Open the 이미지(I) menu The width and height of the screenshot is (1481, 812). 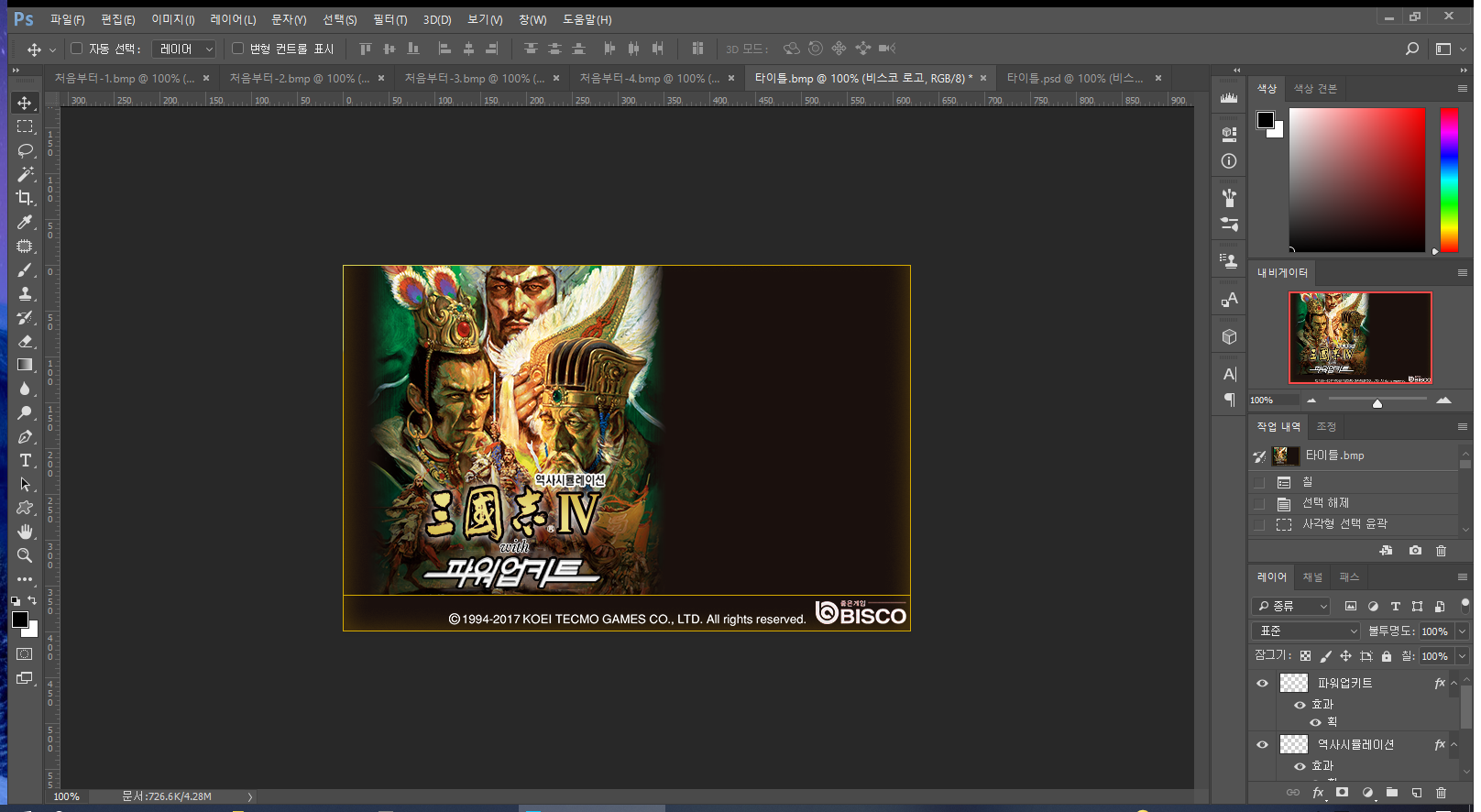(x=172, y=19)
